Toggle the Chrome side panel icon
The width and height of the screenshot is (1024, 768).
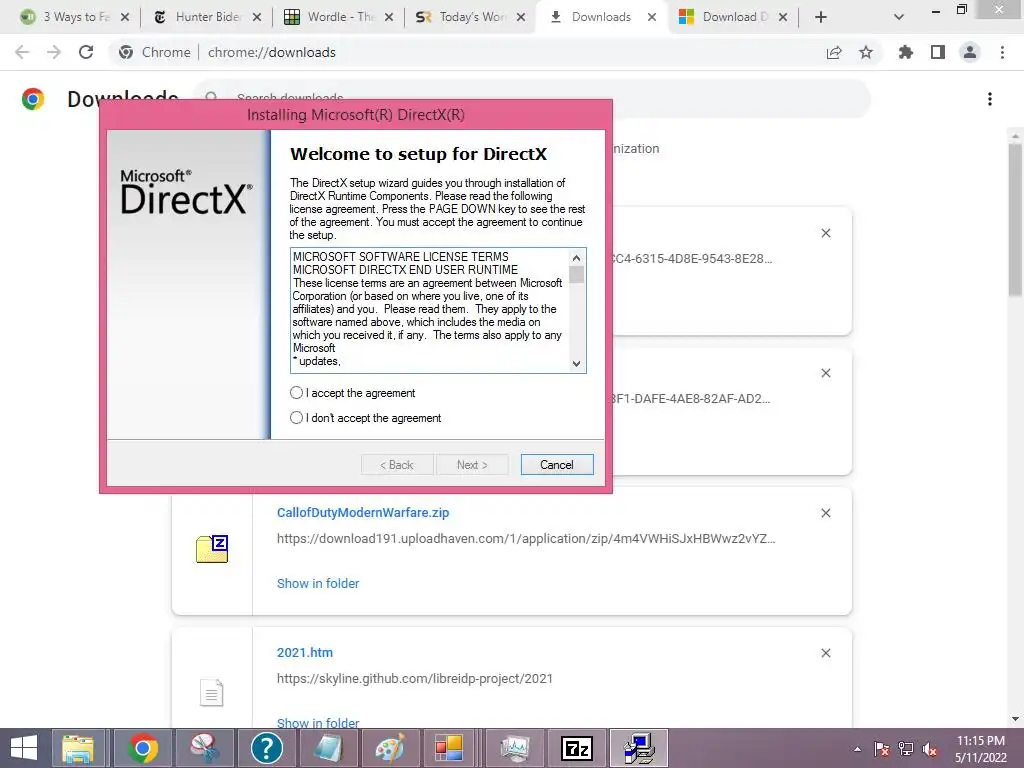click(x=938, y=52)
